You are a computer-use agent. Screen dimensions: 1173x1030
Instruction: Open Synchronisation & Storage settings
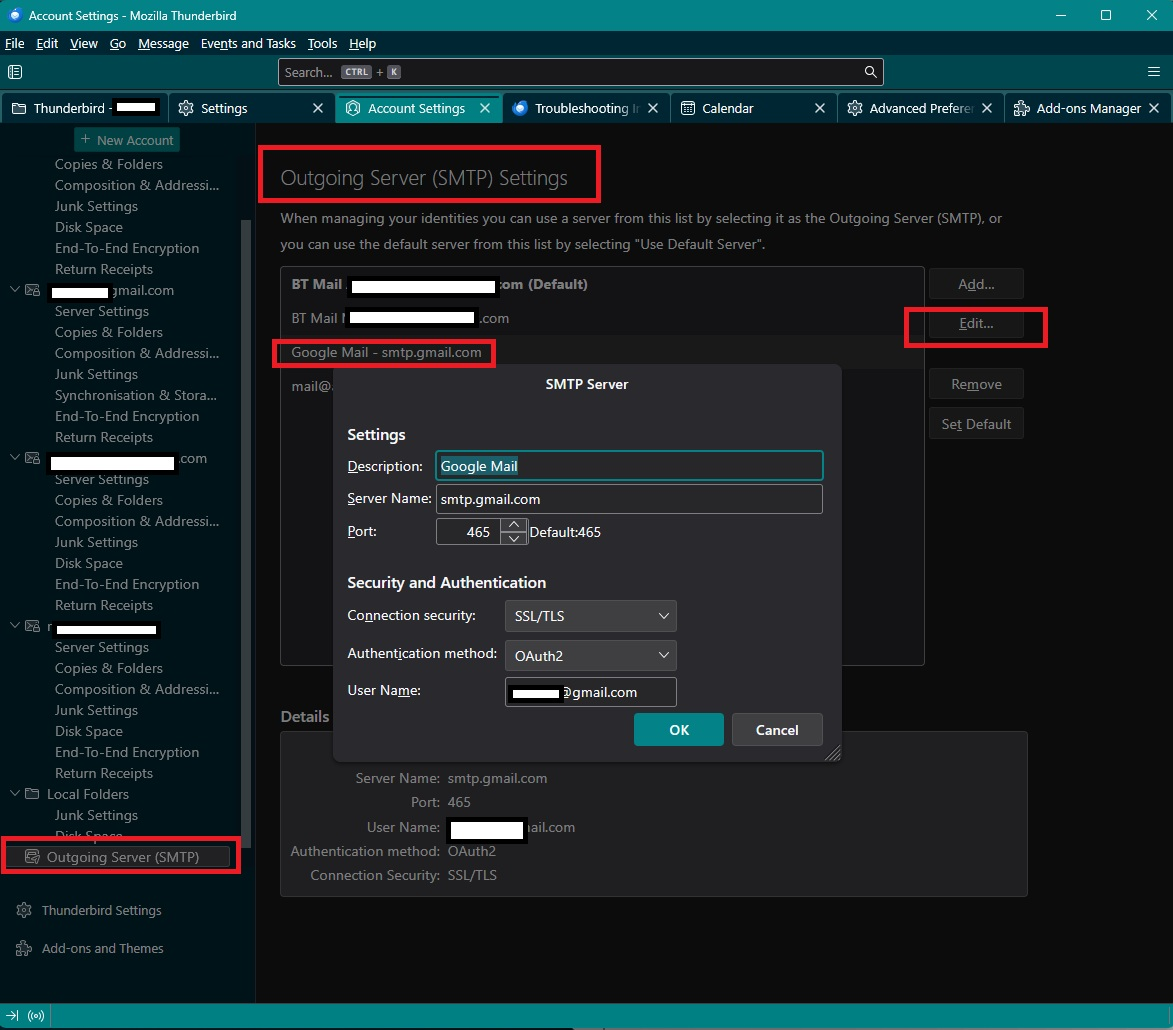point(135,395)
